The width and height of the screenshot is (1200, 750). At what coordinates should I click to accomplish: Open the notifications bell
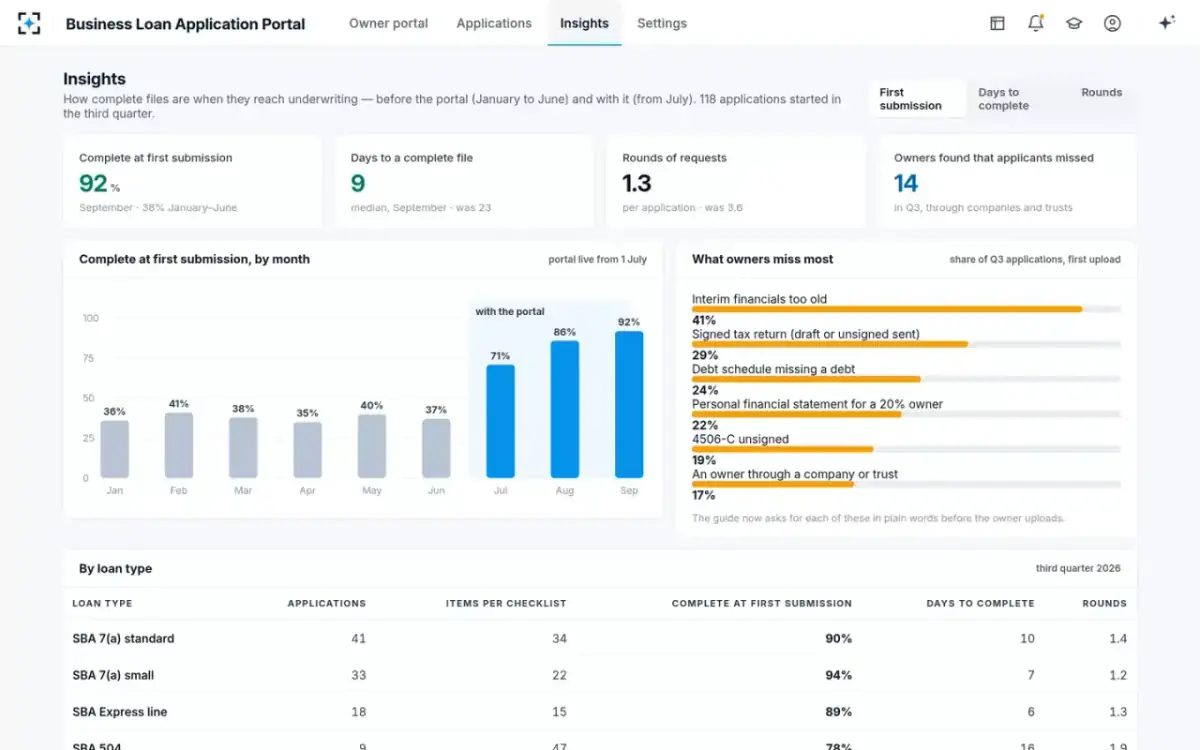click(1036, 23)
